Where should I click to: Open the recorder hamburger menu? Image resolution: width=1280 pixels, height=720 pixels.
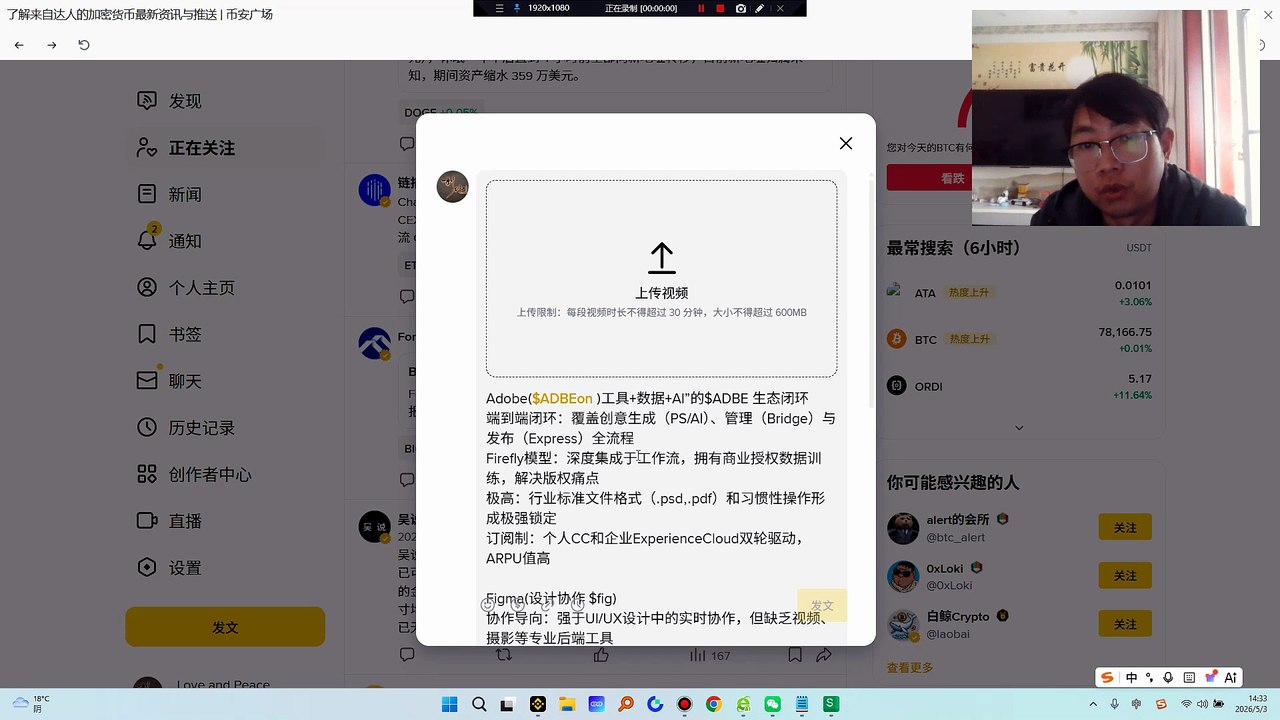coord(500,8)
